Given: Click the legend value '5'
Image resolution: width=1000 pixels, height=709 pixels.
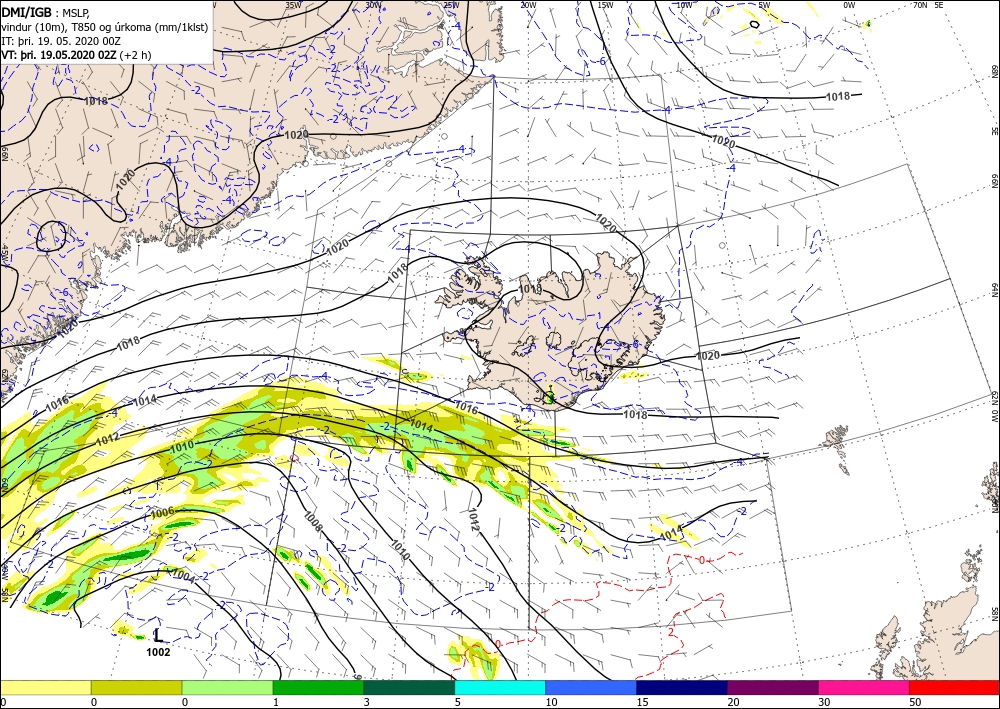Looking at the screenshot, I should pyautogui.click(x=458, y=702).
